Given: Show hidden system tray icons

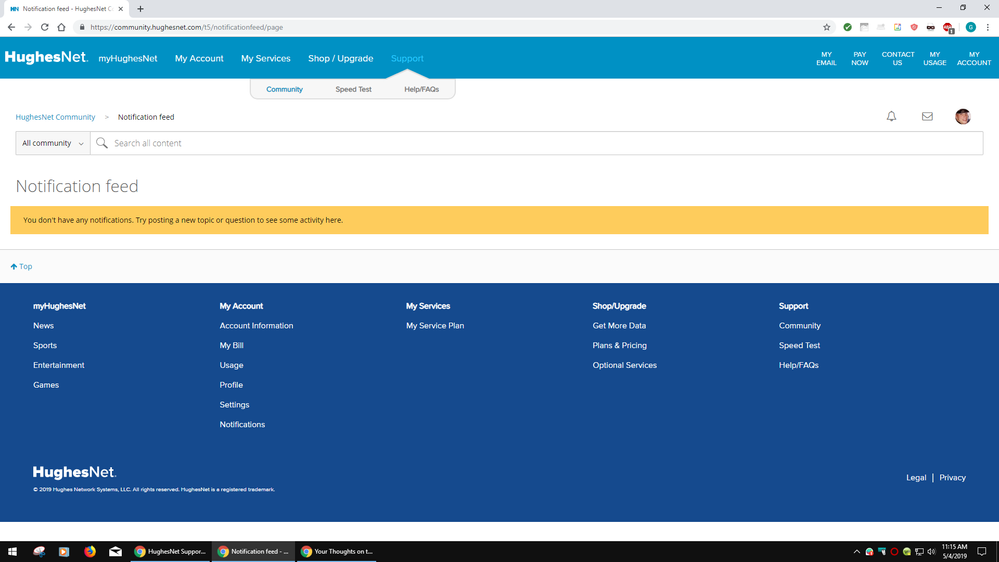Looking at the screenshot, I should [856, 551].
